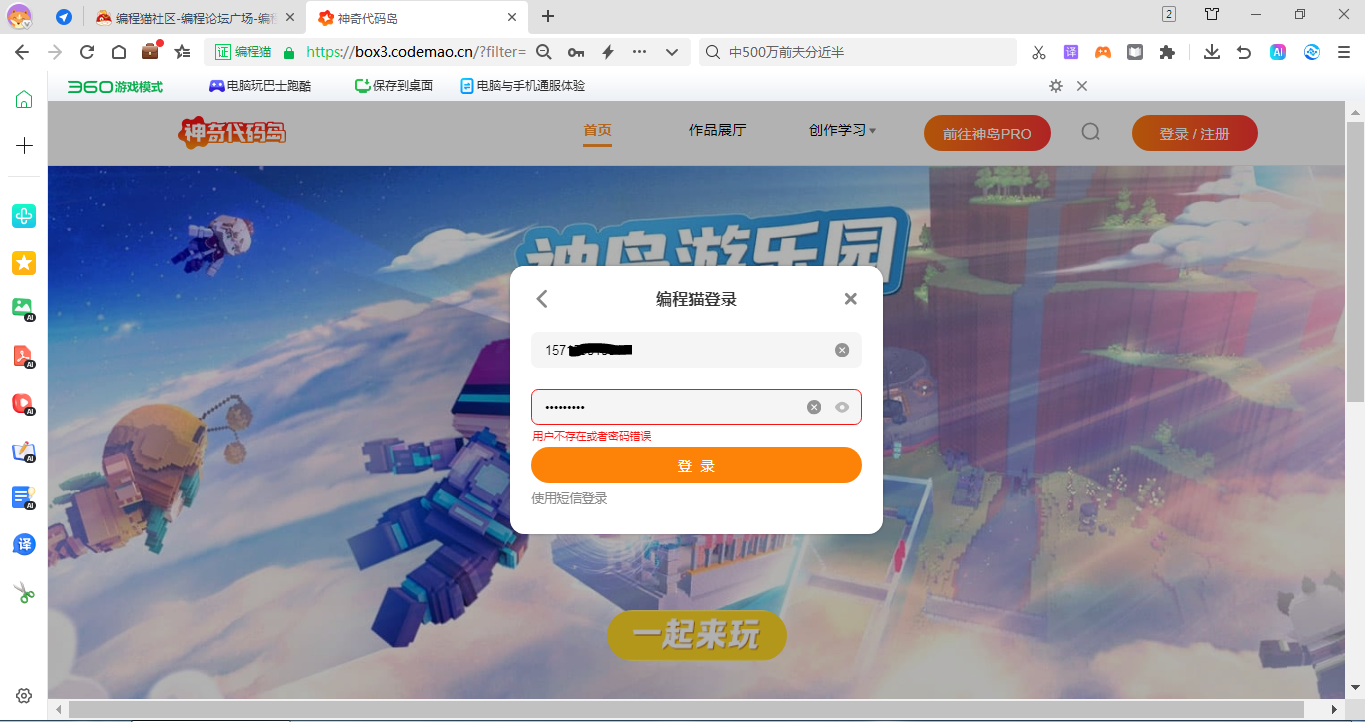The image size is (1365, 722).
Task: Open the teal clover sidebar app
Action: pos(24,215)
